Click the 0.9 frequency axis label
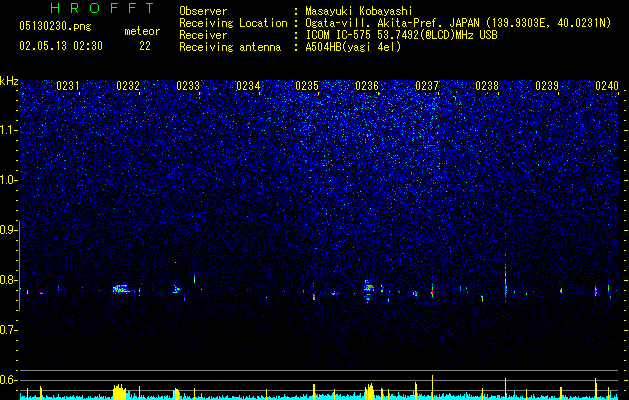Image resolution: width=629 pixels, height=400 pixels. [8, 230]
